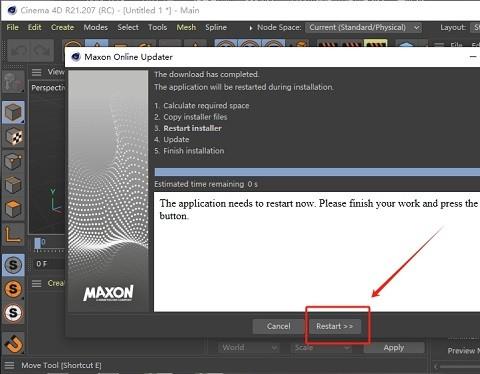This screenshot has width=480, height=374.
Task: Click 'Copy installer files' step text
Action: point(195,117)
